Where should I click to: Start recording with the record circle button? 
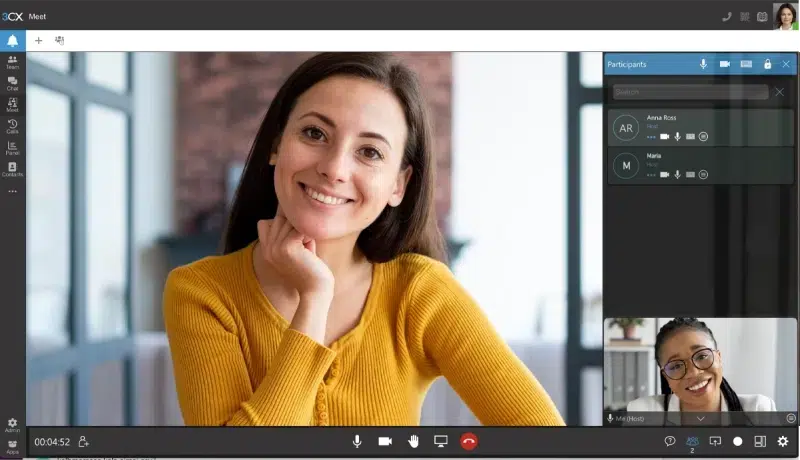[738, 441]
